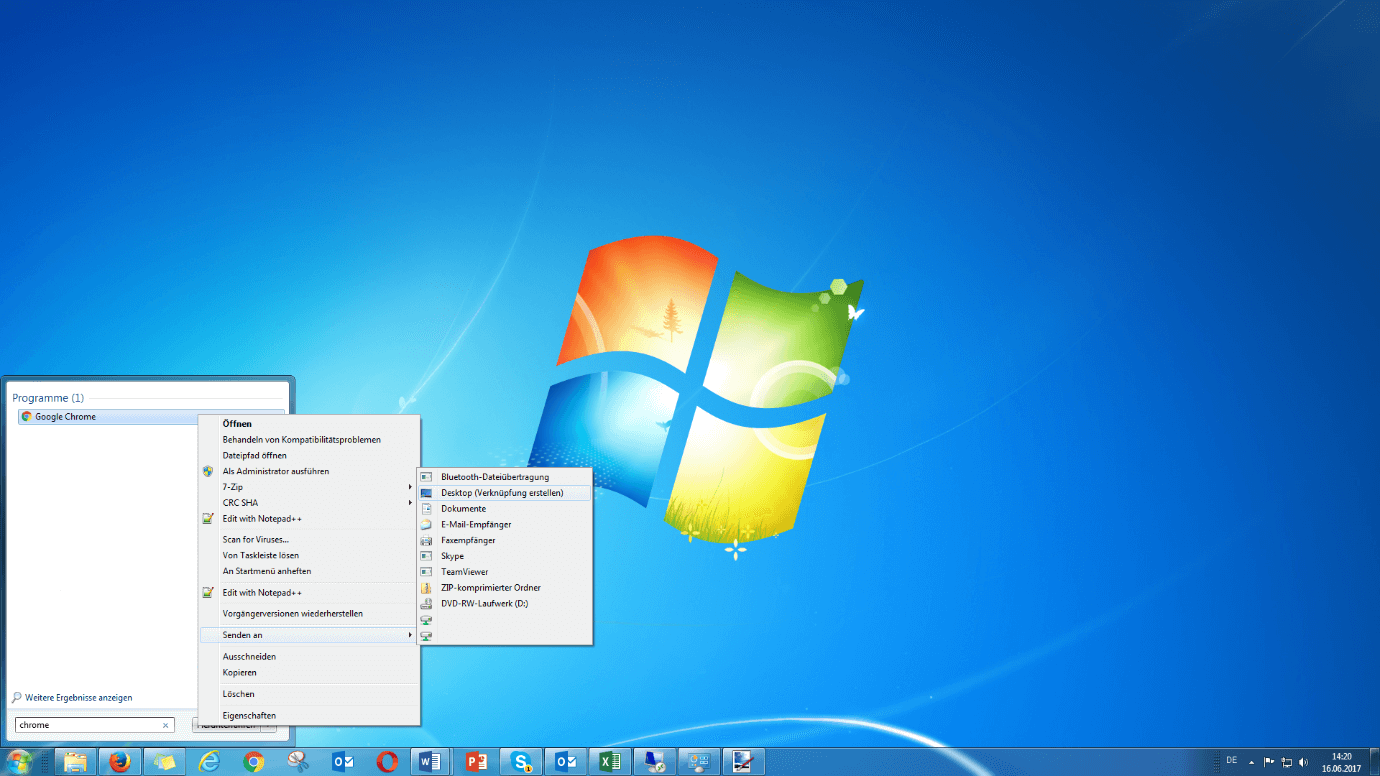Open Internet Explorer from the taskbar
1380x776 pixels.
[209, 762]
